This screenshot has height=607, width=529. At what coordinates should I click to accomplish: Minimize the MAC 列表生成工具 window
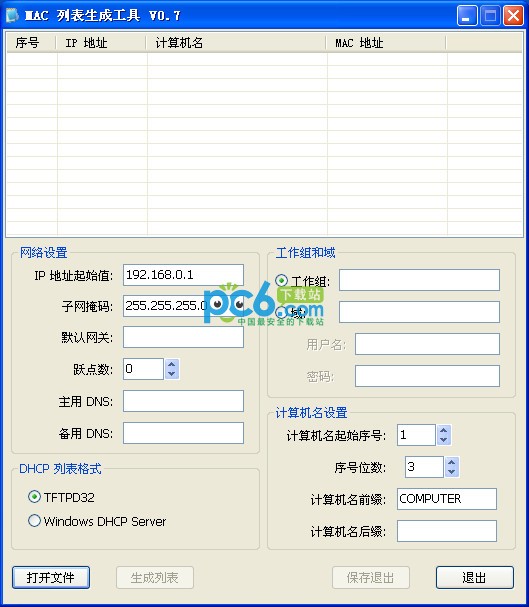[467, 15]
